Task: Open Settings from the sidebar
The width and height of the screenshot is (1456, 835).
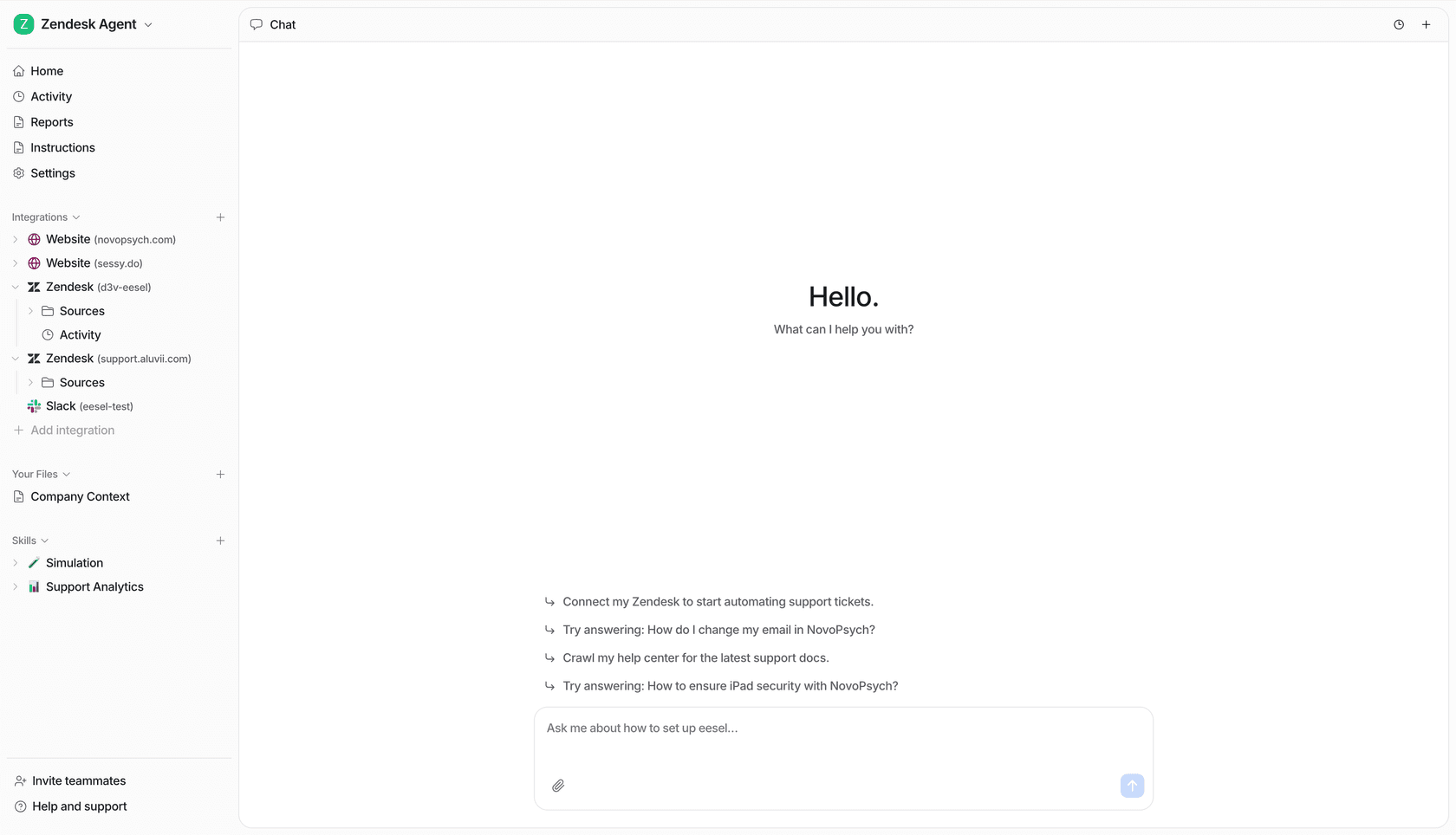Action: pyautogui.click(x=53, y=172)
